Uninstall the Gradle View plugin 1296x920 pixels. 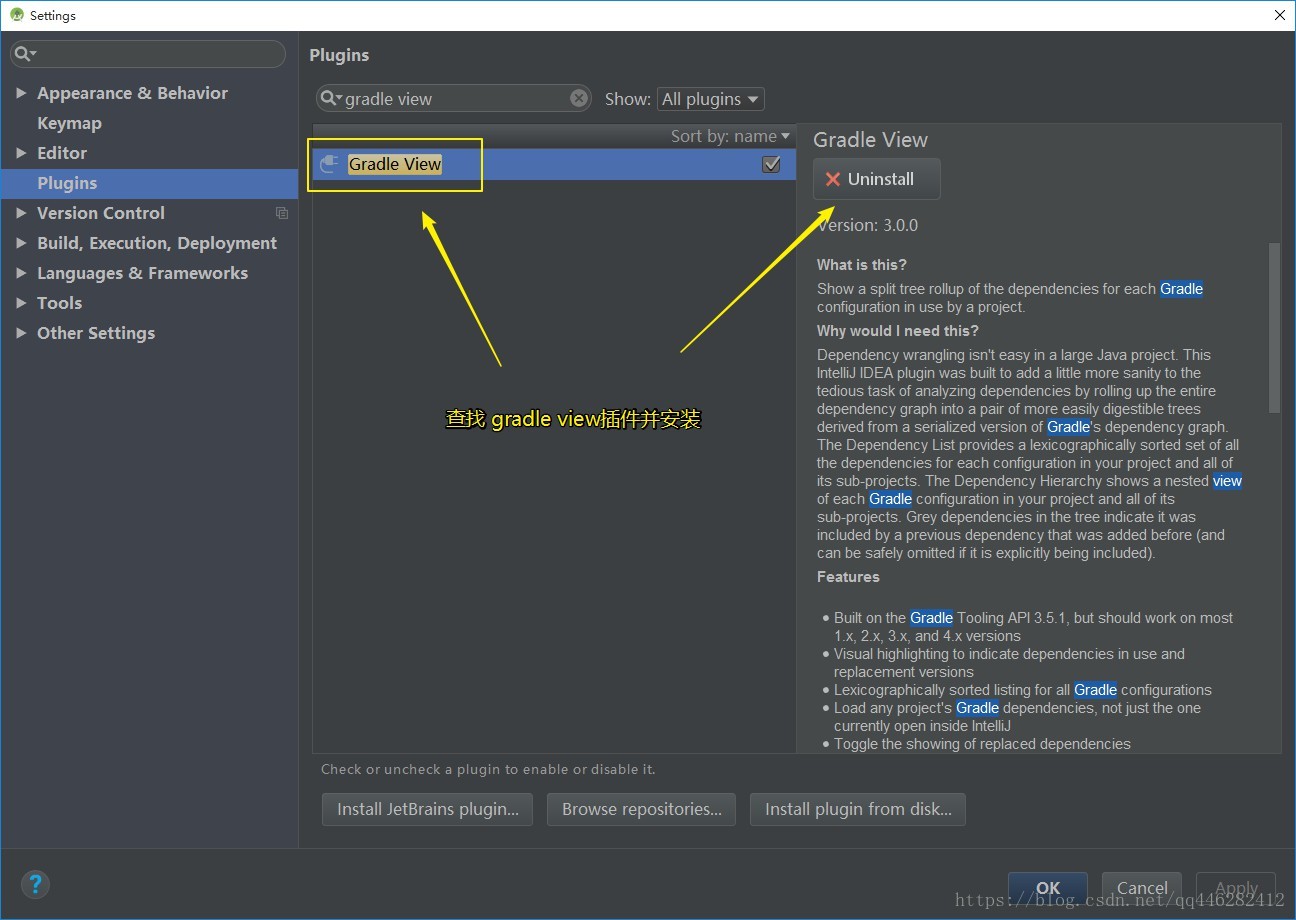click(x=877, y=179)
